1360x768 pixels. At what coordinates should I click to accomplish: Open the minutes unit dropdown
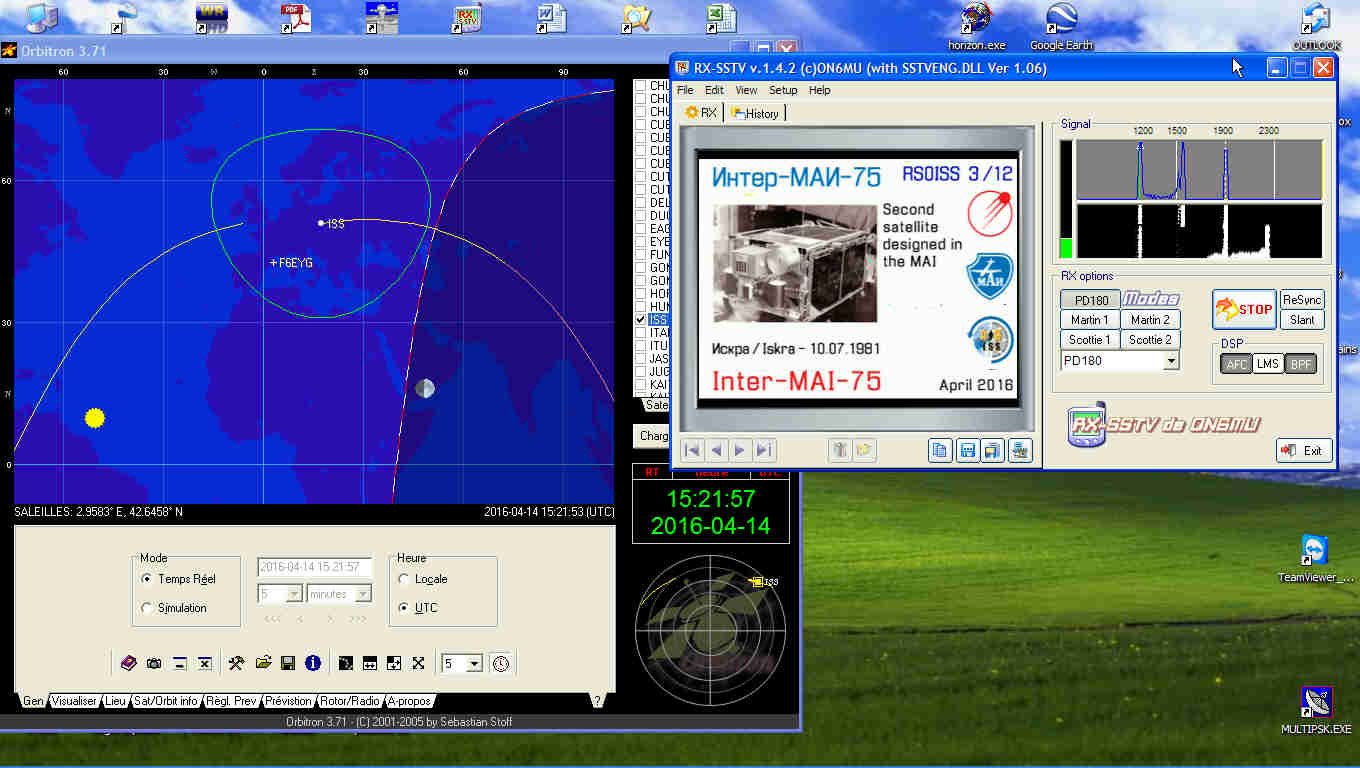pyautogui.click(x=363, y=594)
